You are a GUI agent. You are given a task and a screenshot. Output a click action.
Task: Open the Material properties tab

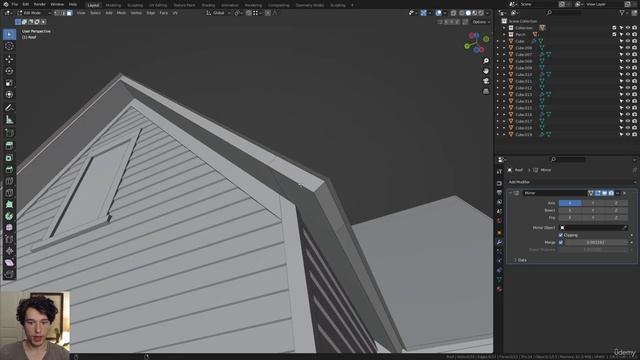click(x=499, y=289)
